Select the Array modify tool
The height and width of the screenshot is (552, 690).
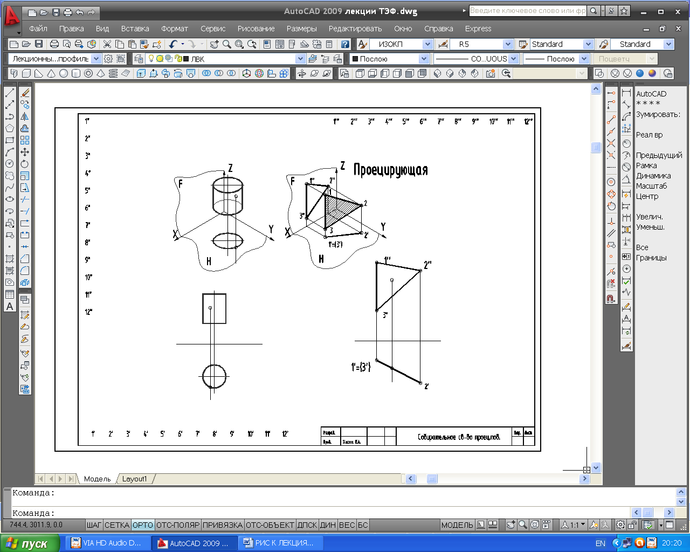[x=25, y=140]
